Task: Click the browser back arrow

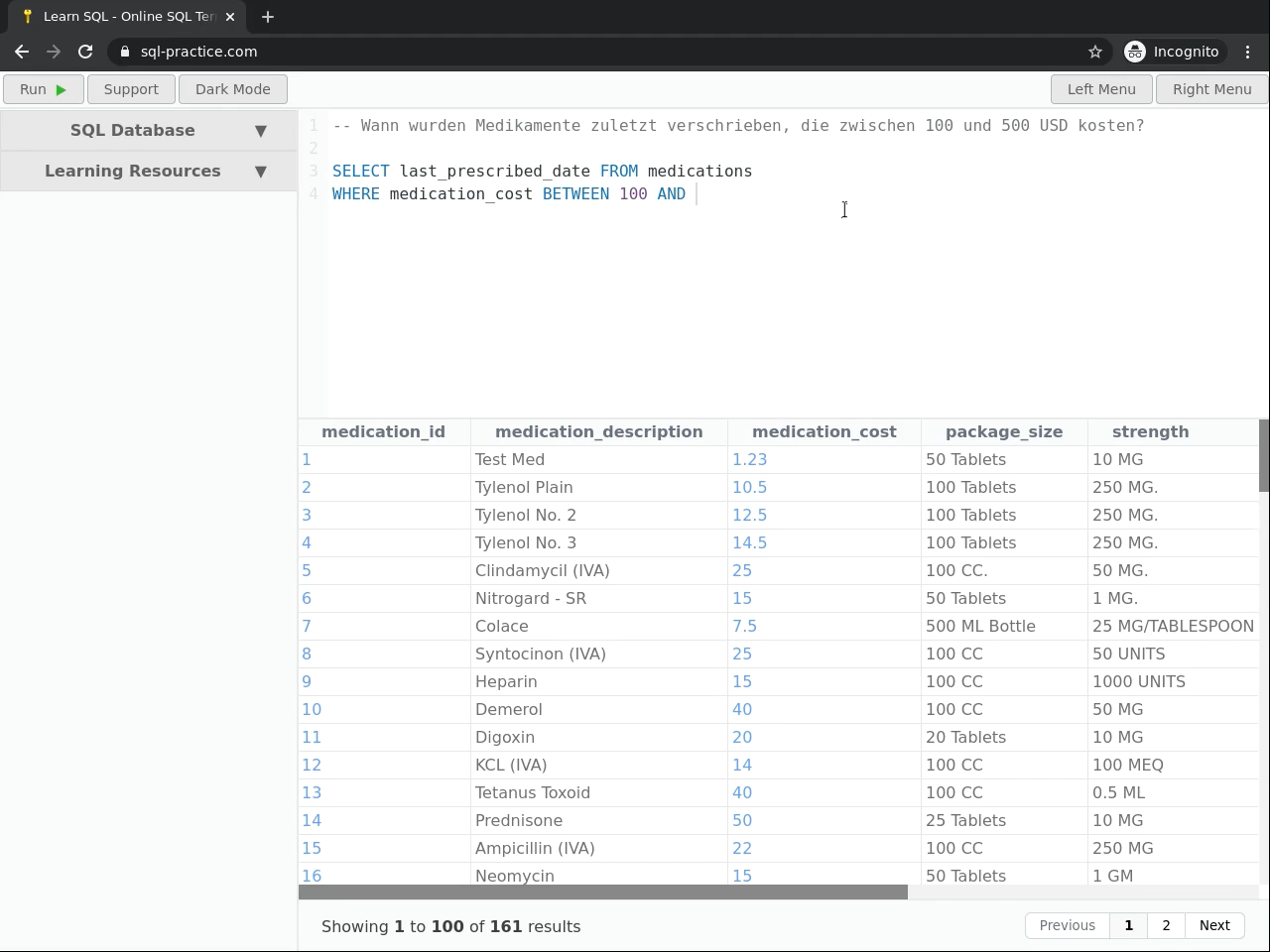Action: click(22, 52)
